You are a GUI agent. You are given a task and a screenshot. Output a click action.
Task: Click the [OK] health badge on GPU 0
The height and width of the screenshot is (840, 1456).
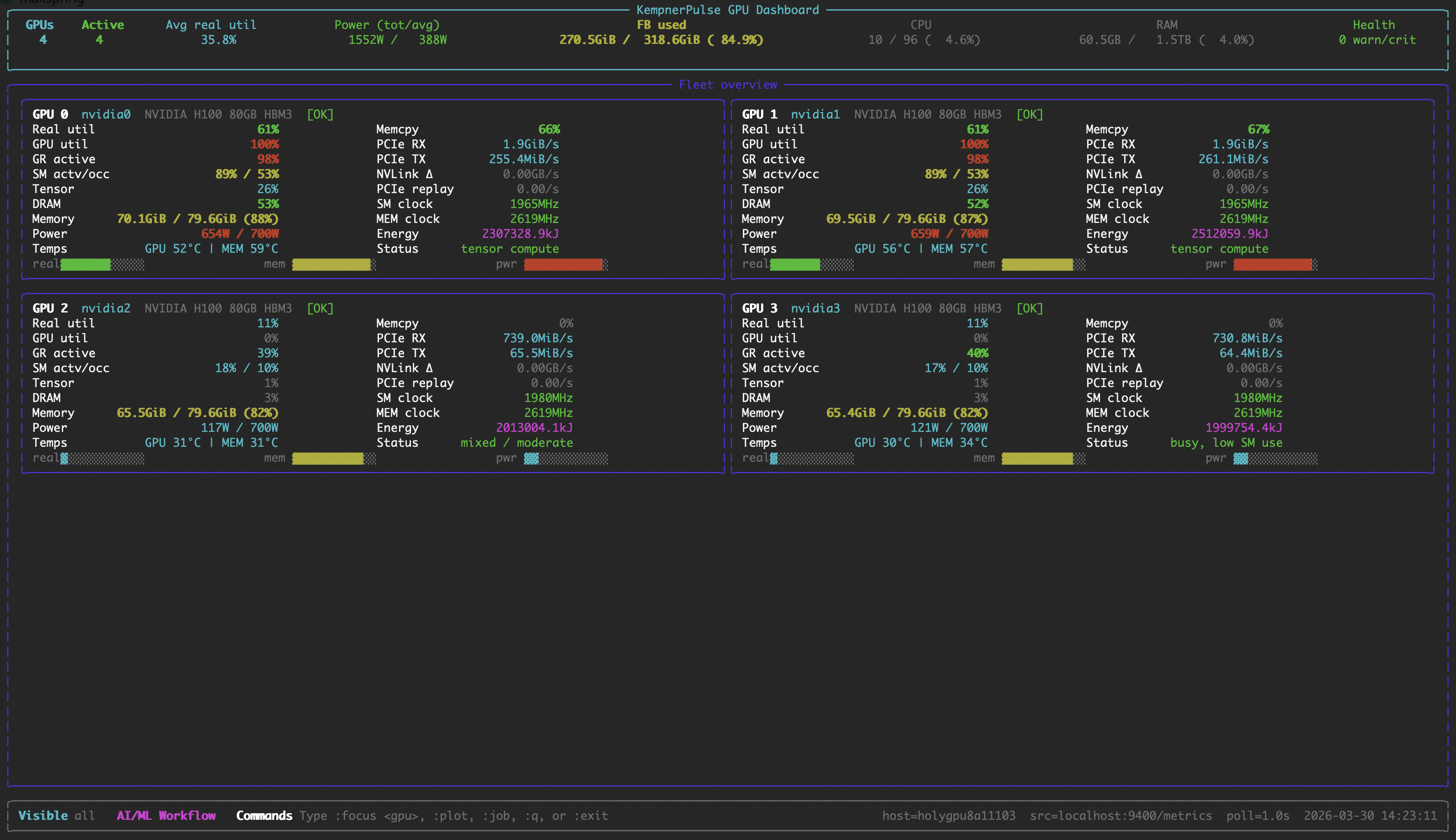321,114
